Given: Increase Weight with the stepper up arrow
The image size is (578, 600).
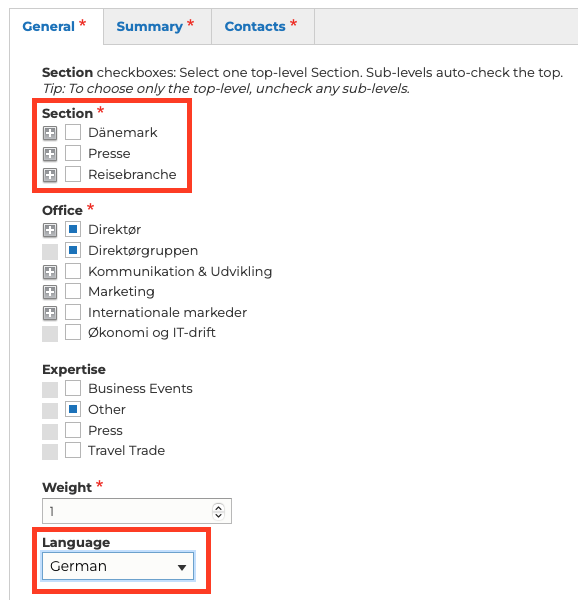Looking at the screenshot, I should tap(218, 507).
